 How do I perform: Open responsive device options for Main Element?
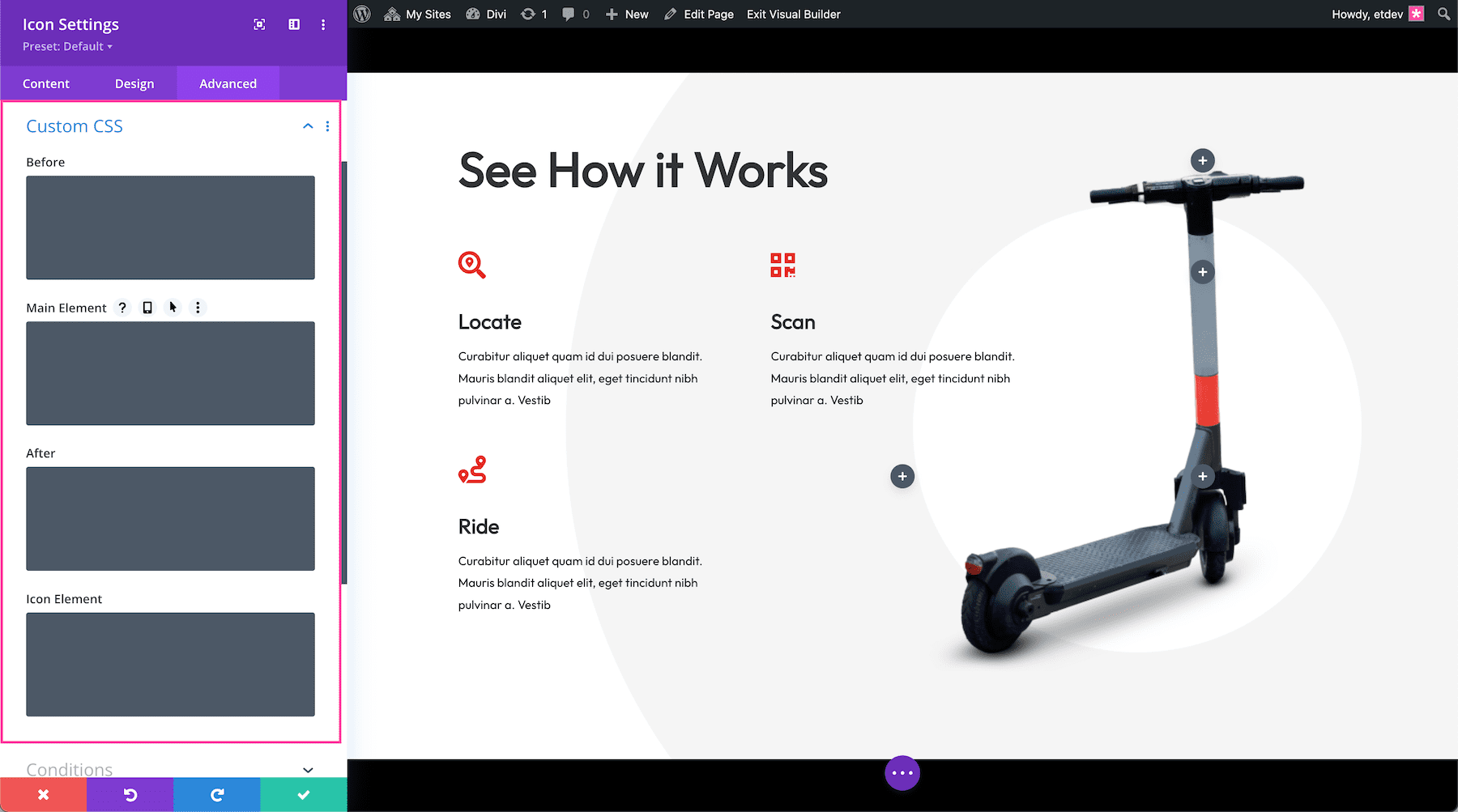(147, 308)
